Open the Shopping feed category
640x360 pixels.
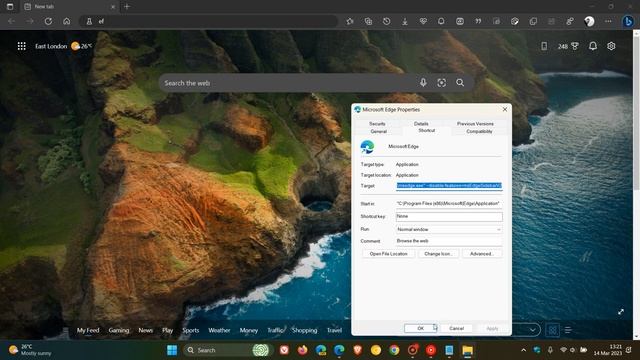coord(304,330)
